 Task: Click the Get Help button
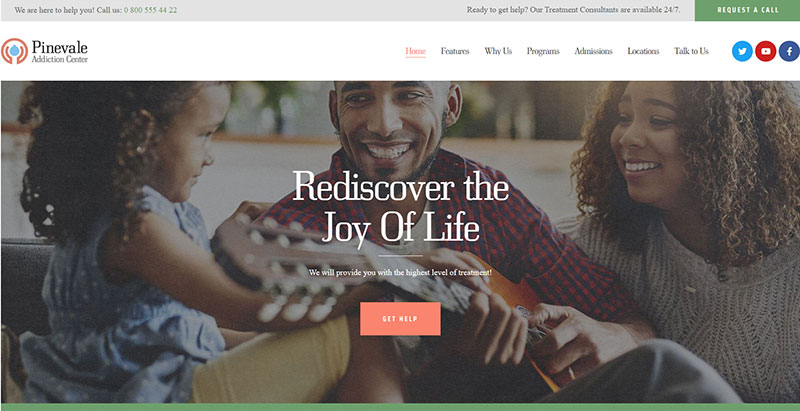click(x=400, y=319)
